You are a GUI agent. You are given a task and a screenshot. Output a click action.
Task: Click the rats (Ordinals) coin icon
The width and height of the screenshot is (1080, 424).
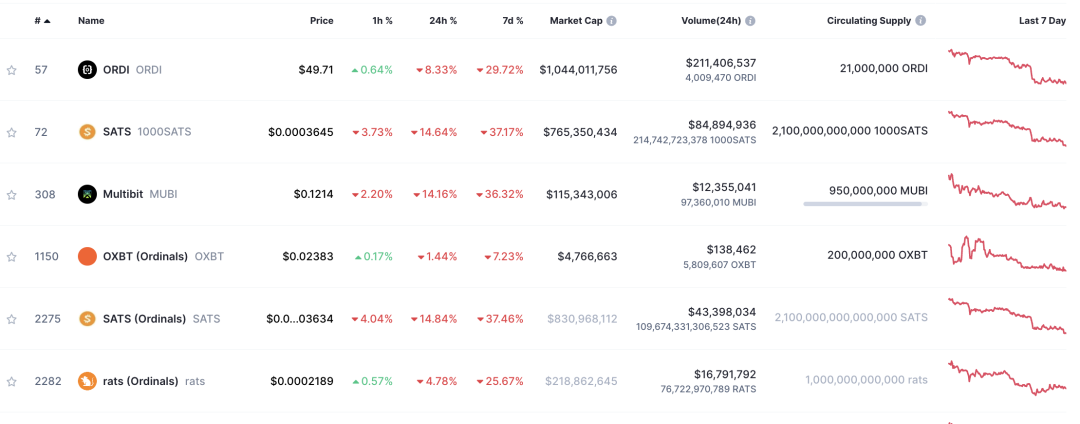[87, 381]
